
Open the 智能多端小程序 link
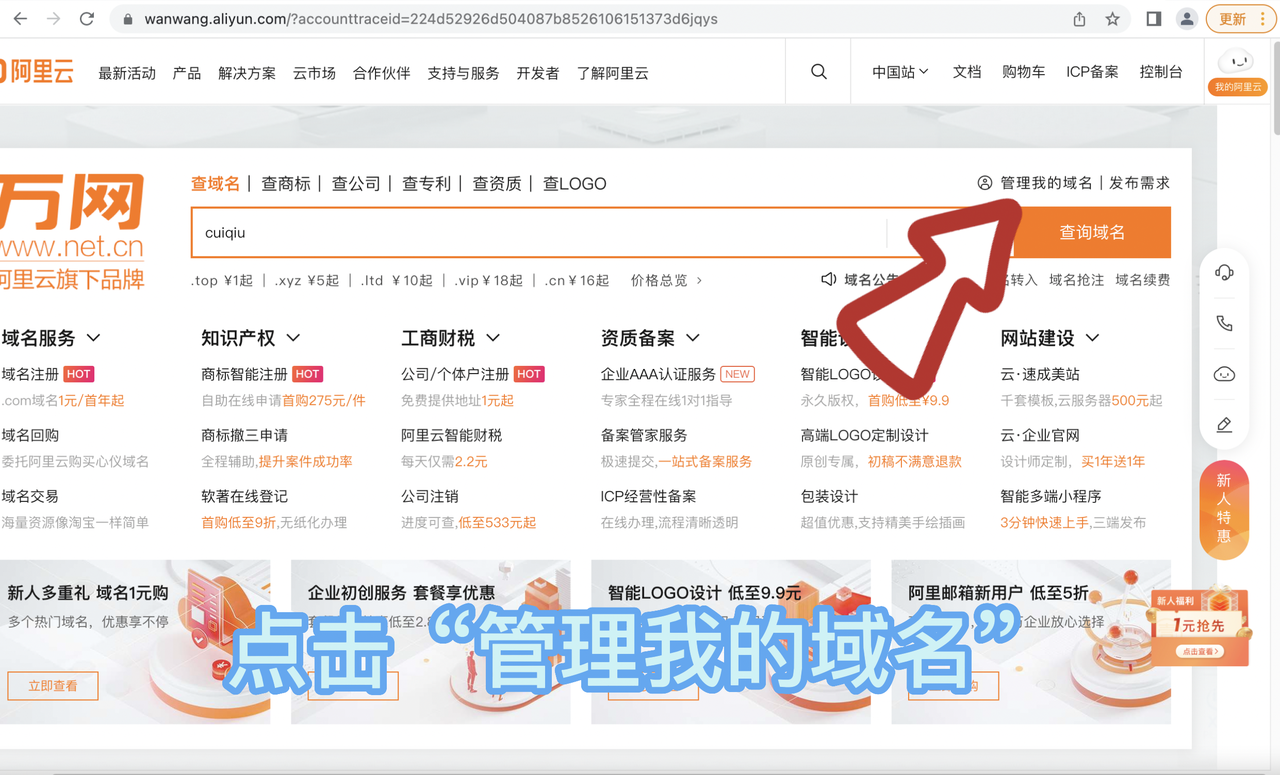tap(1050, 496)
